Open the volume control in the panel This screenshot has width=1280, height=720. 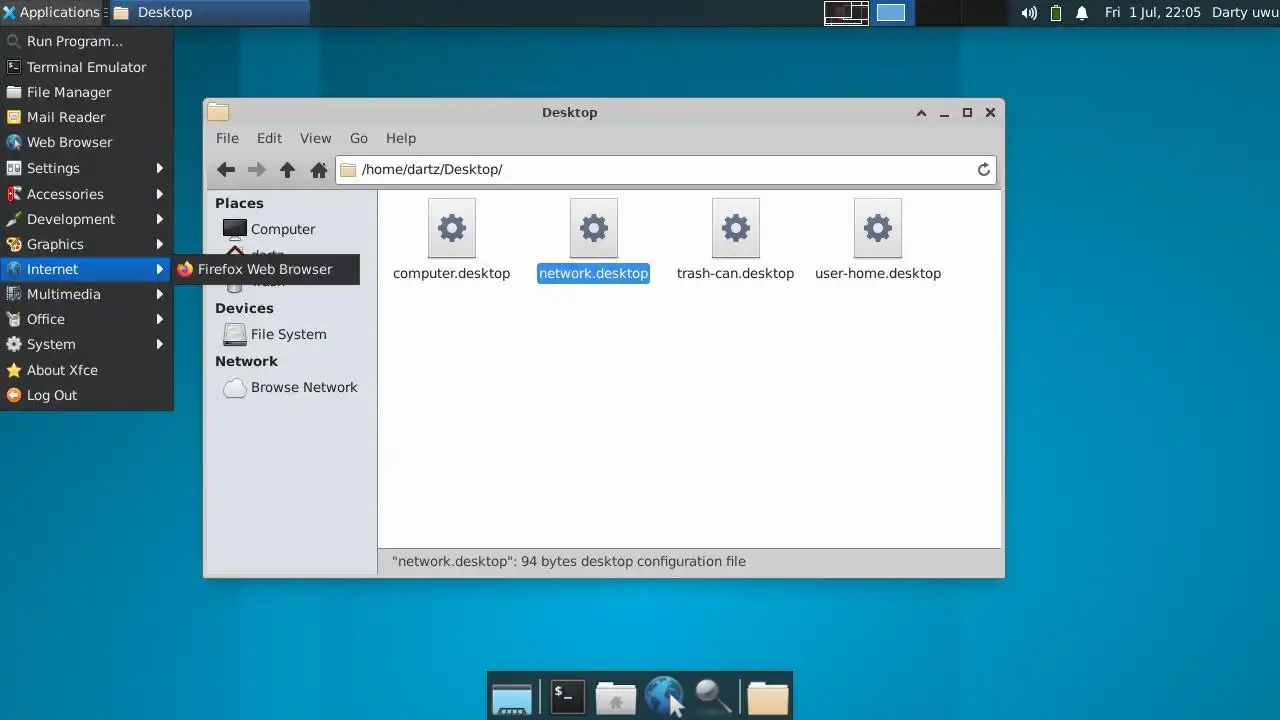(1029, 13)
